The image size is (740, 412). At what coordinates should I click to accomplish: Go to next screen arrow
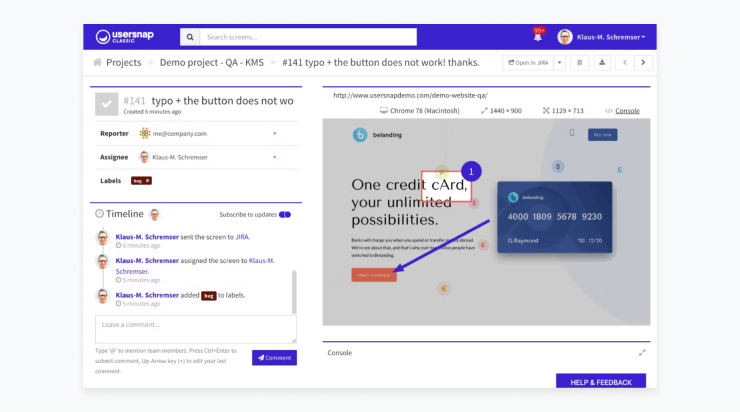[x=643, y=62]
